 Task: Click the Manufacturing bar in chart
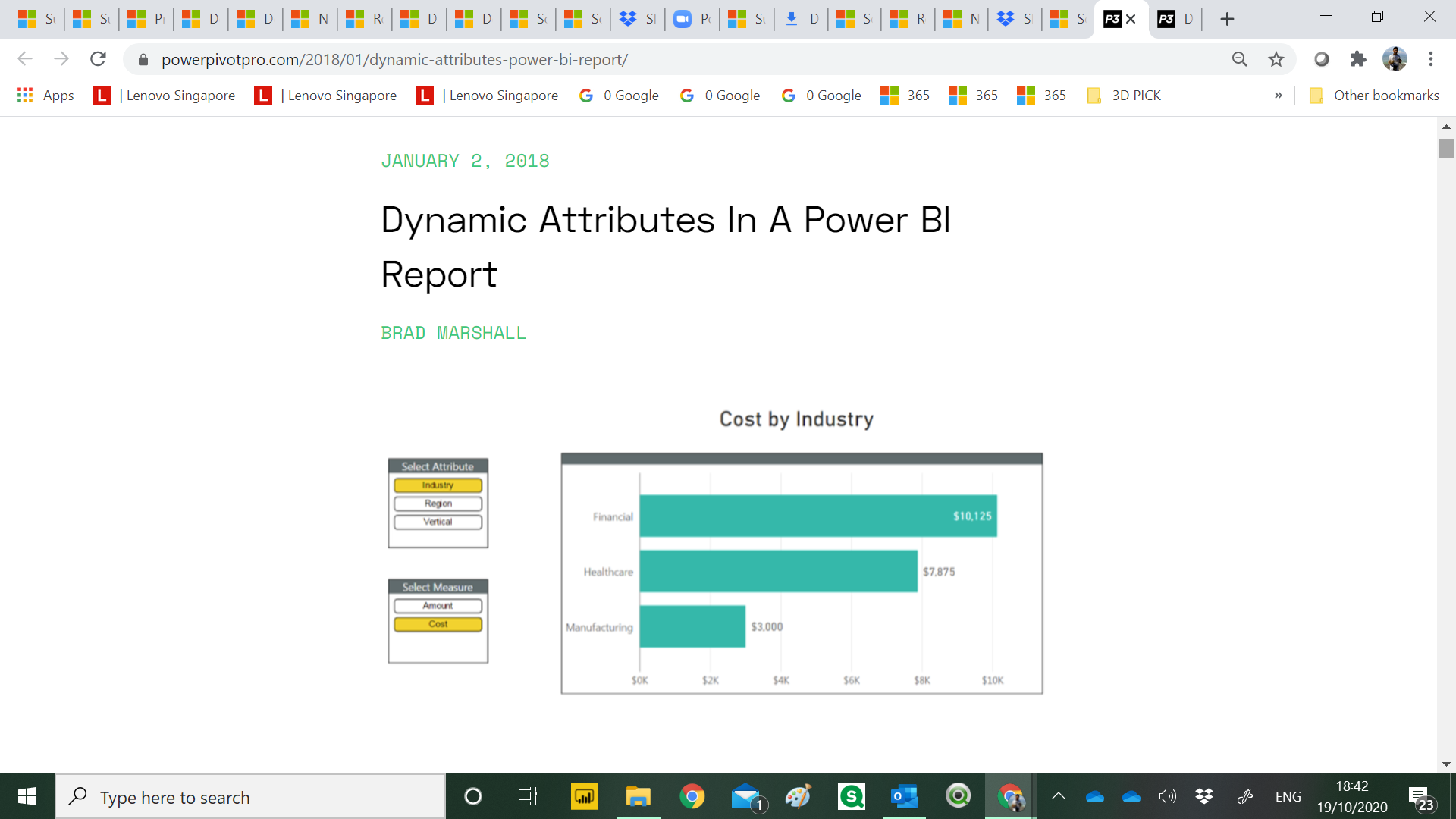692,626
